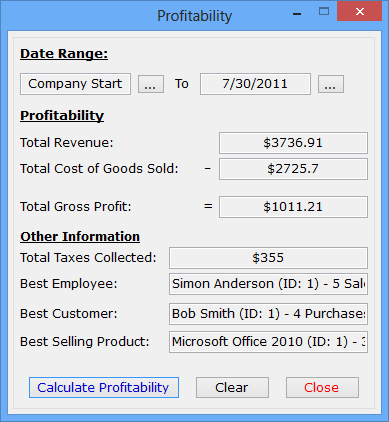Click the Best Selling Product: label
This screenshot has height=422, width=389.
pos(85,342)
